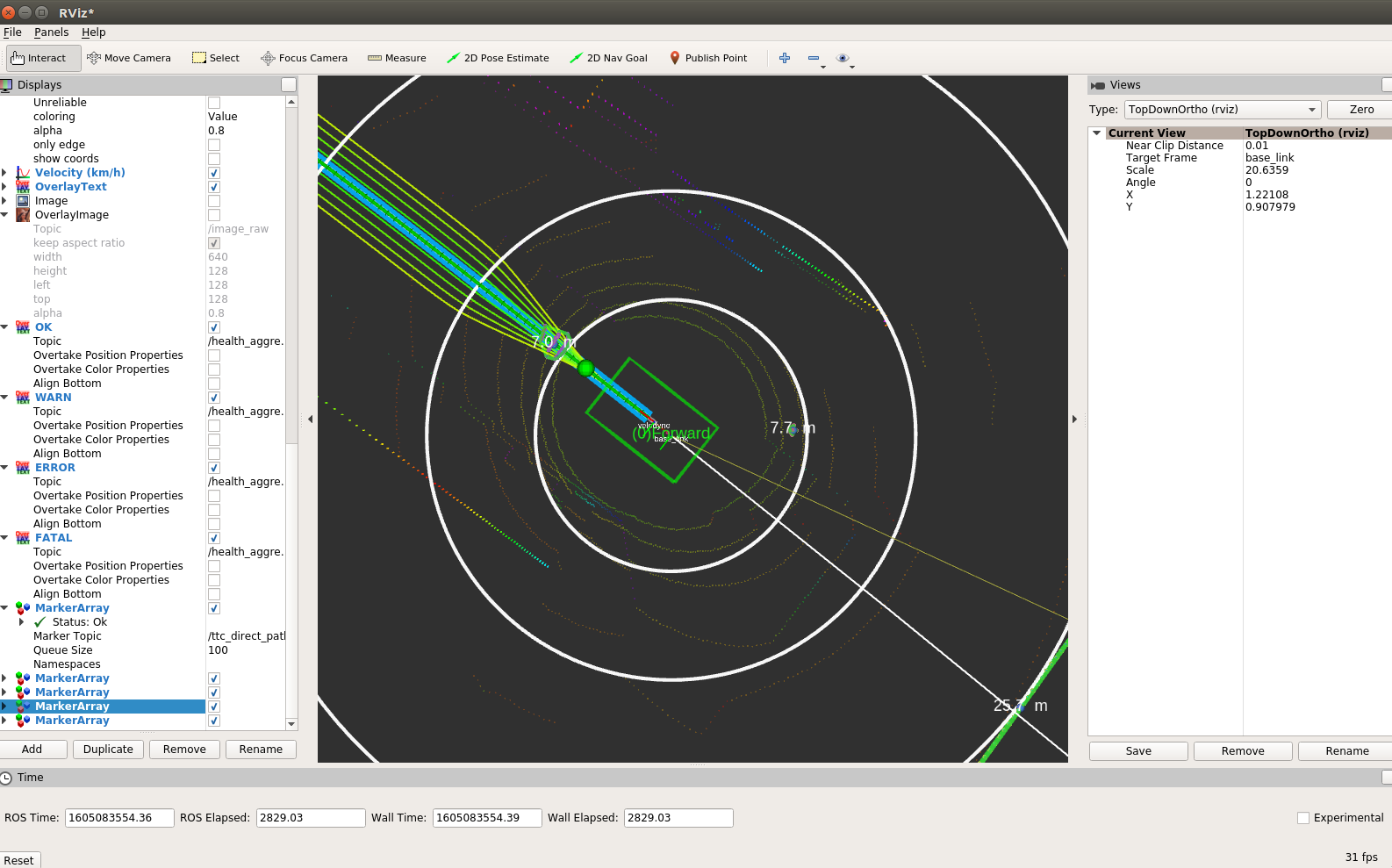
Task: Check the Experimental checkbox
Action: 1303,818
